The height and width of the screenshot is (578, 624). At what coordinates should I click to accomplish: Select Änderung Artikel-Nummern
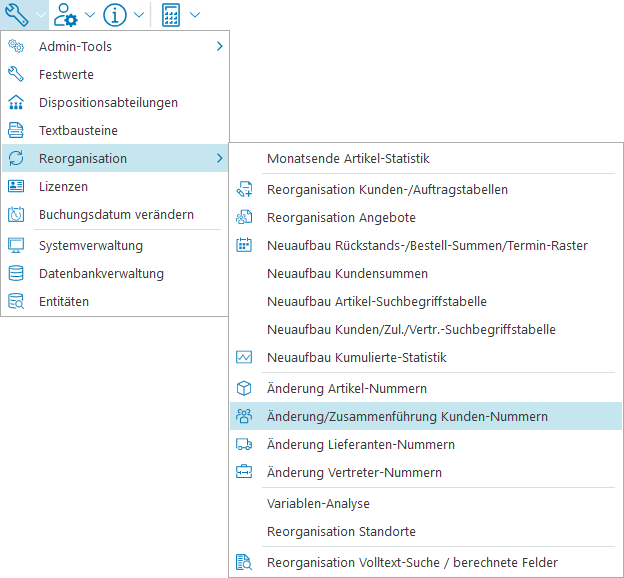[x=347, y=388]
